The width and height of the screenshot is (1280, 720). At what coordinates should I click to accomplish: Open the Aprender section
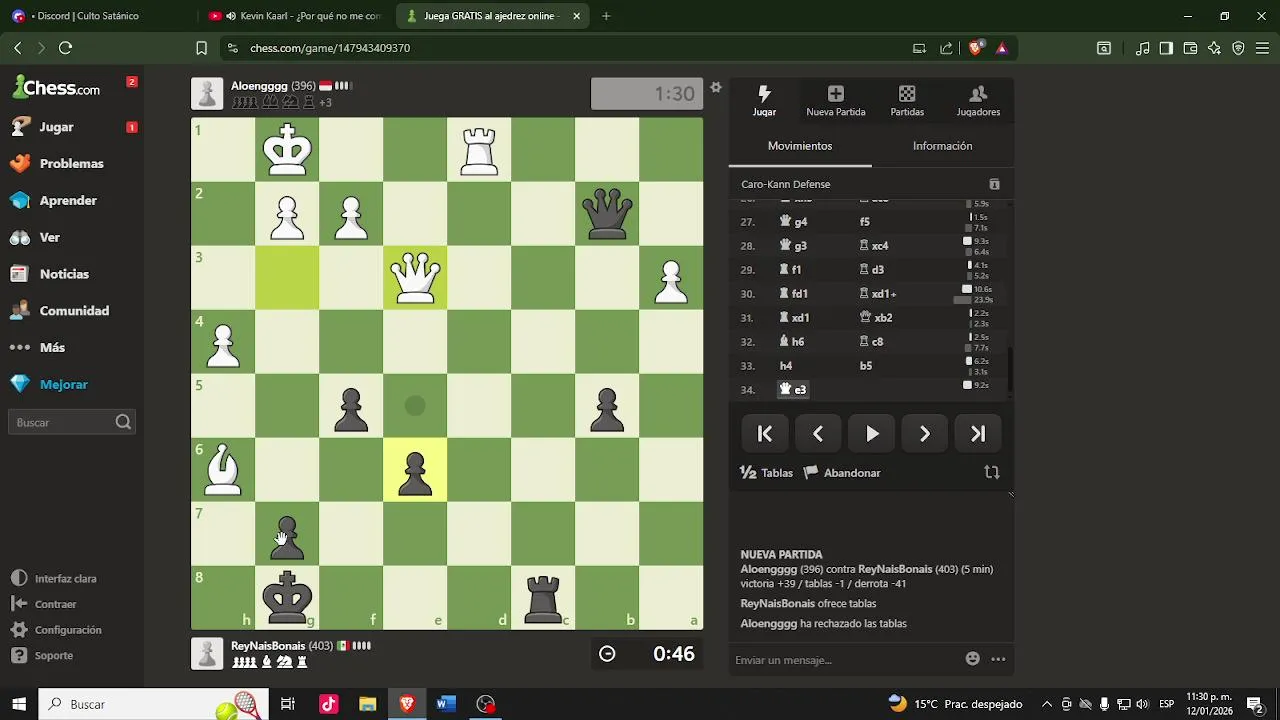click(68, 200)
